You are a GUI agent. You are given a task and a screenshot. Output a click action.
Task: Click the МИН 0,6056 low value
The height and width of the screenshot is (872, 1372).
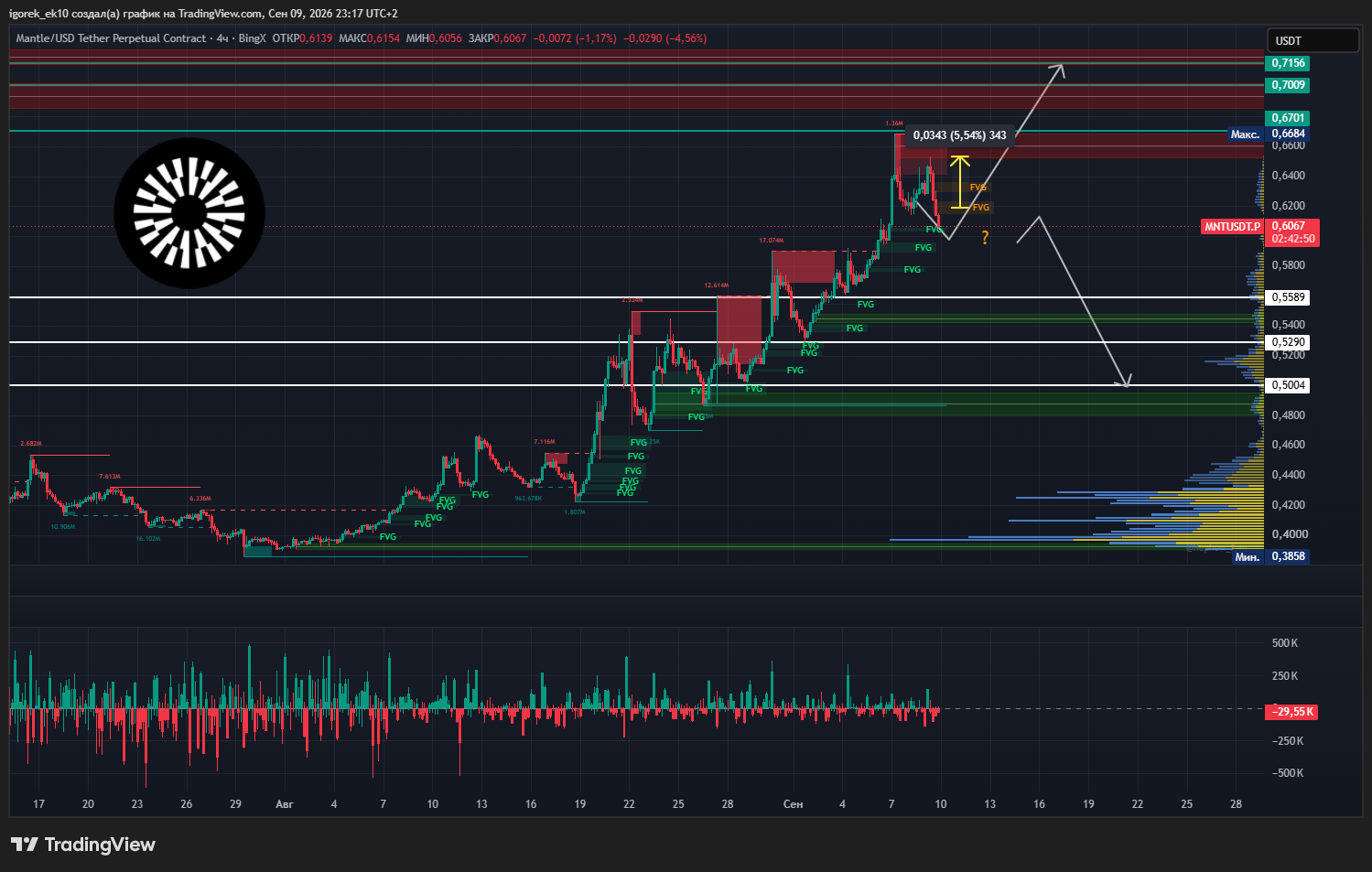tap(434, 38)
